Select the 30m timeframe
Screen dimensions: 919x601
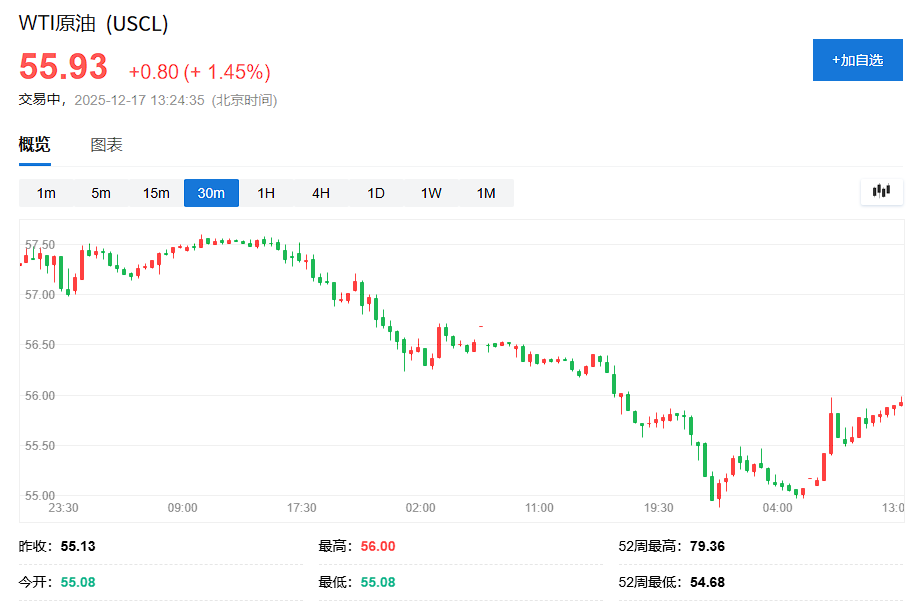point(211,193)
